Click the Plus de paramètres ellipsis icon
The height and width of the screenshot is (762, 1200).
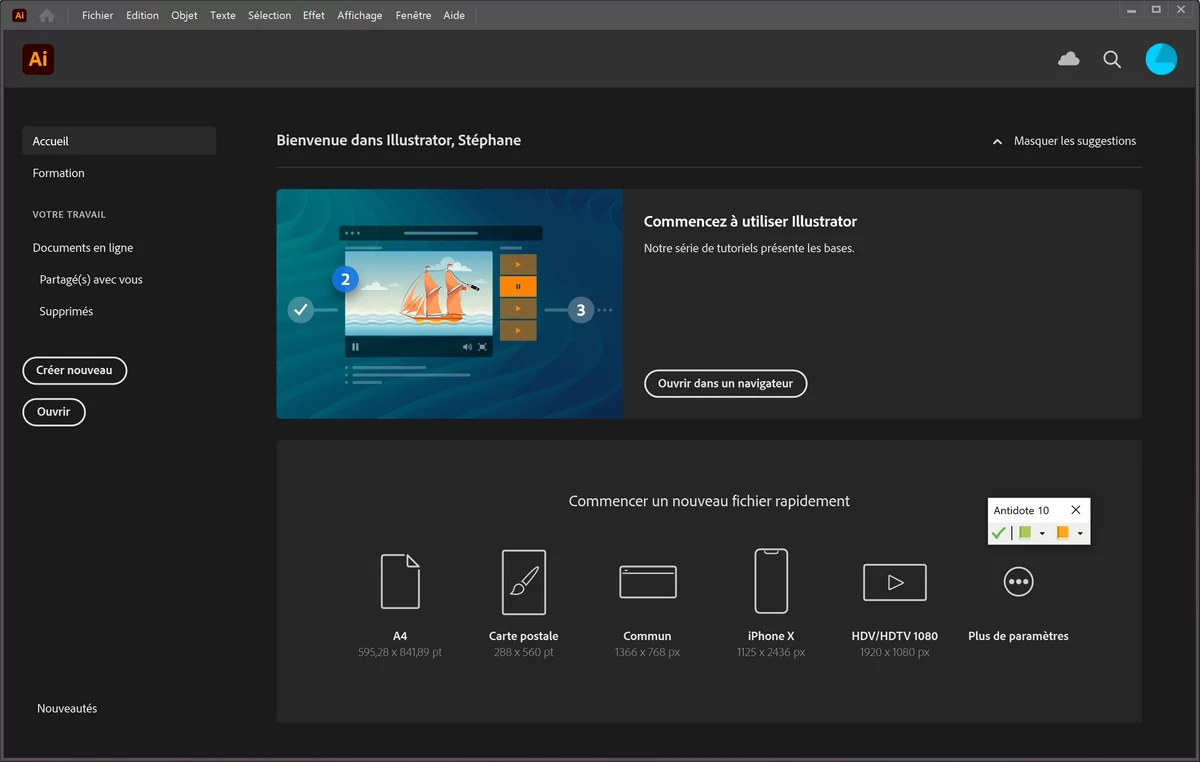tap(1018, 581)
